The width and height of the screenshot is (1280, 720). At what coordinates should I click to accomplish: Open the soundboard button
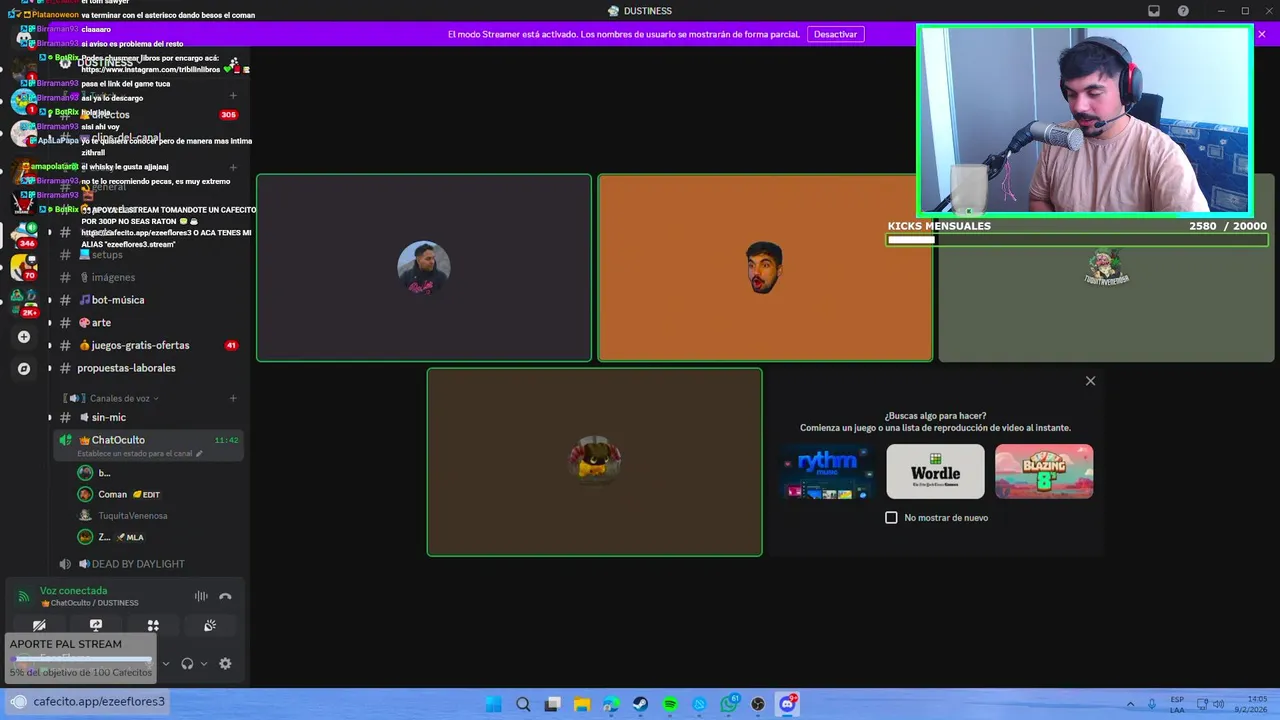[x=210, y=625]
